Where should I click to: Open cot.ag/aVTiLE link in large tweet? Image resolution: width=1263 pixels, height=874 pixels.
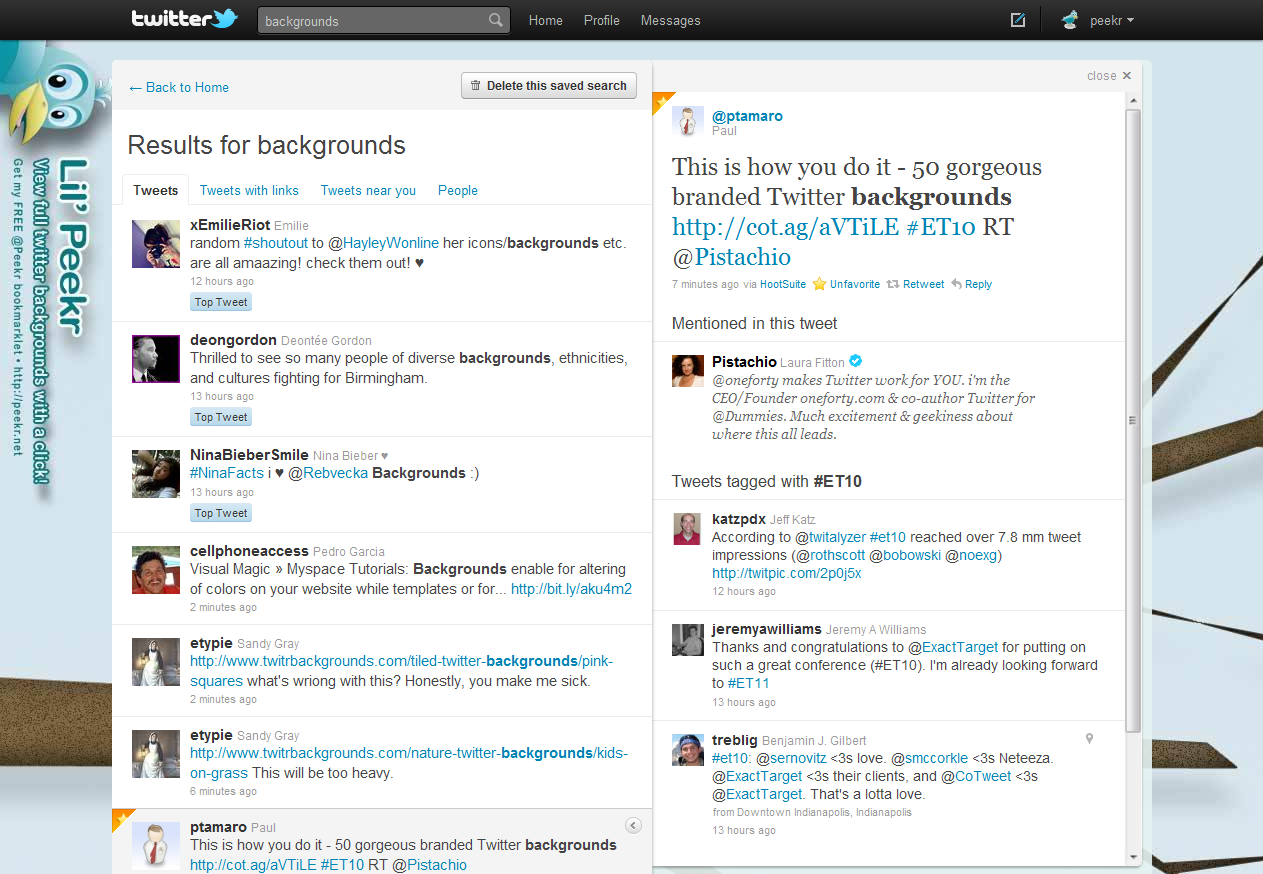[x=785, y=227]
